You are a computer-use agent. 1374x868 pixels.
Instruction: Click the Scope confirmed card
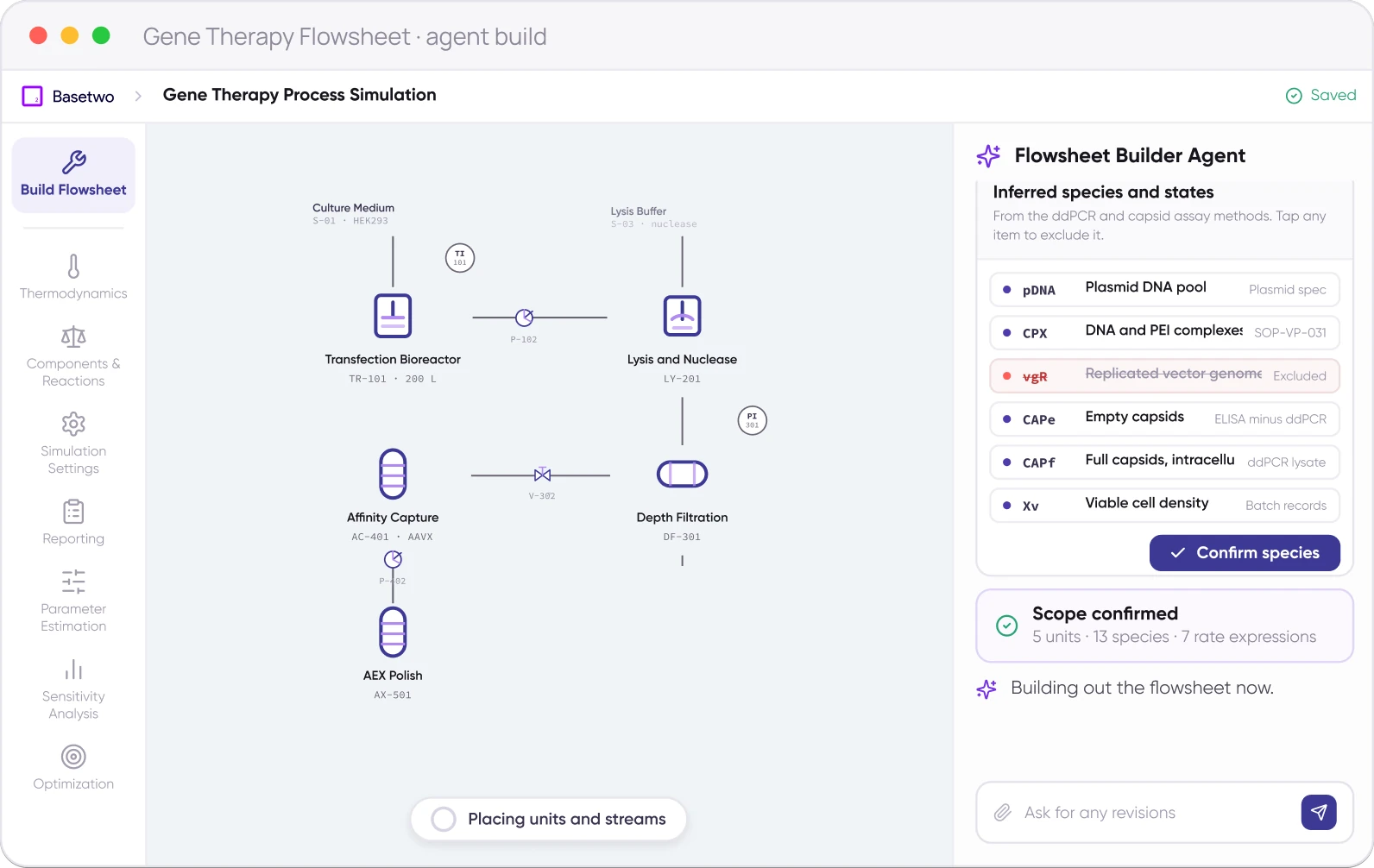(x=1164, y=626)
